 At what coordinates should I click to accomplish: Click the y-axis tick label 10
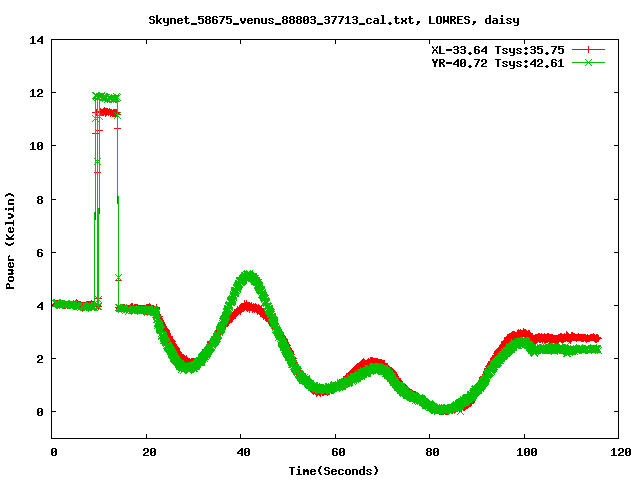coord(36,146)
